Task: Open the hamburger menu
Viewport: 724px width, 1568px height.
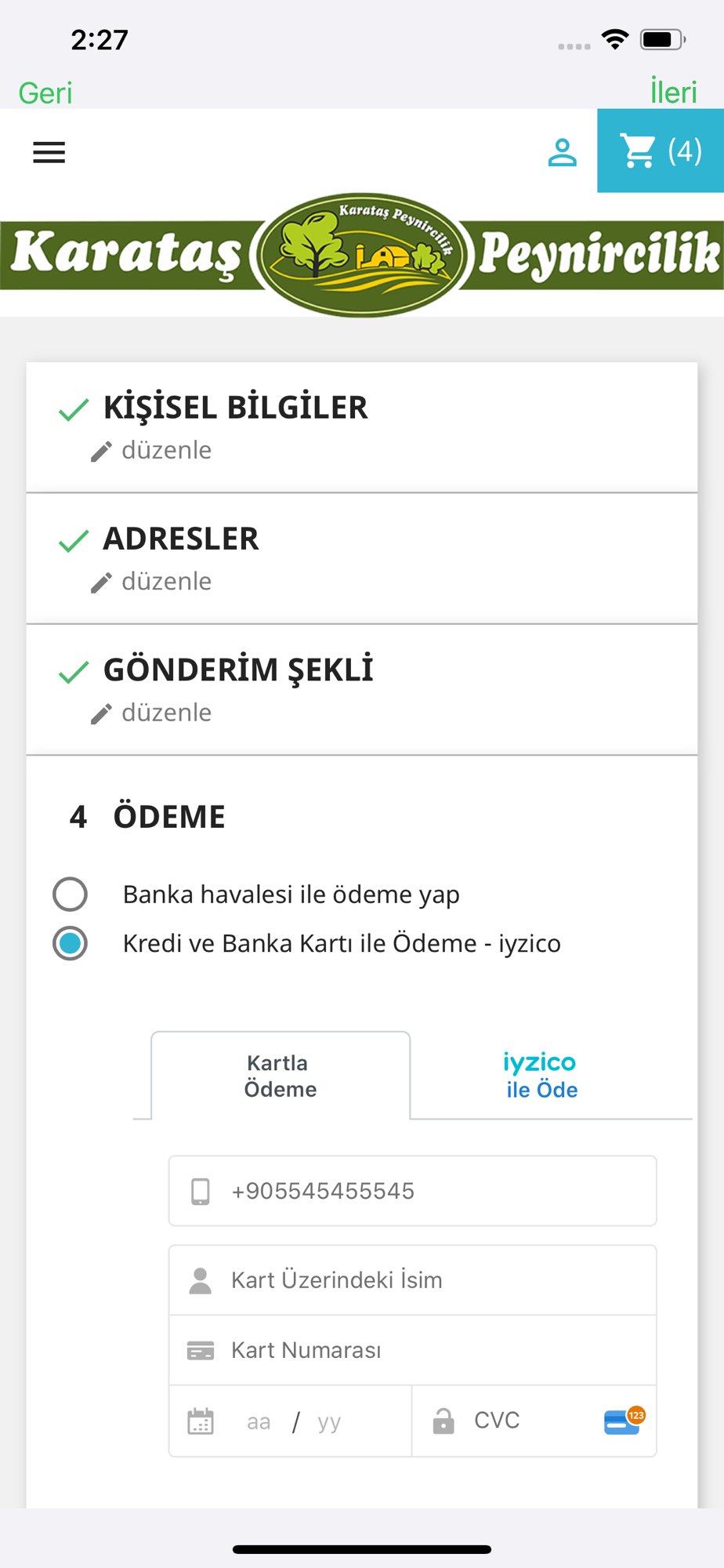Action: pos(49,152)
